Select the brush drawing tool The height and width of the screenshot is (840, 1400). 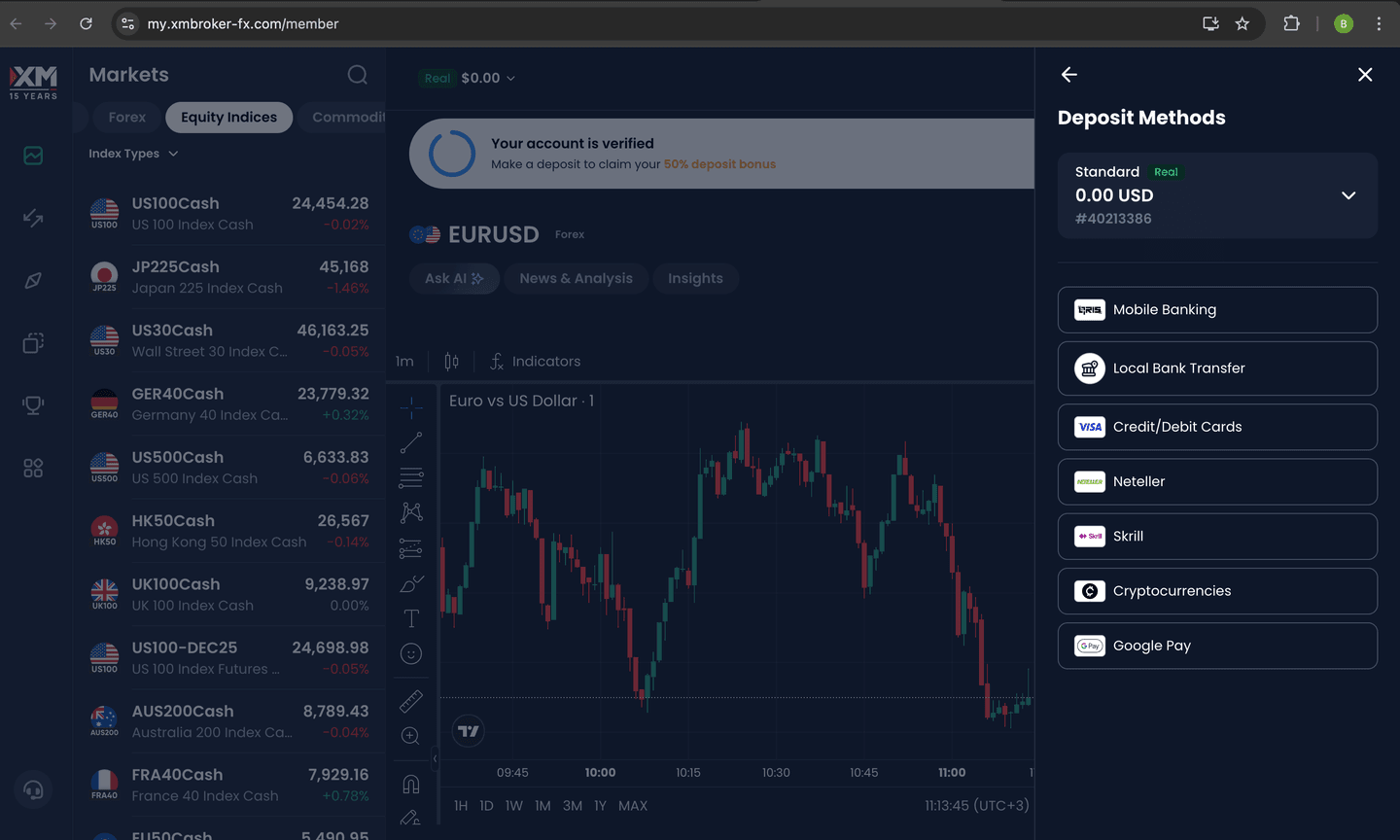pos(411,583)
